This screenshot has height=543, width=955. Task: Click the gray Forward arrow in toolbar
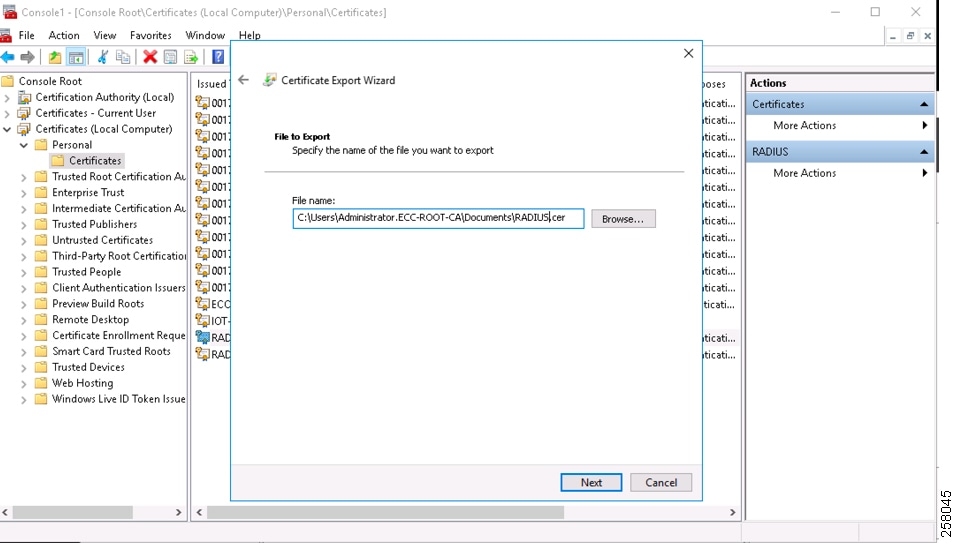click(x=27, y=57)
